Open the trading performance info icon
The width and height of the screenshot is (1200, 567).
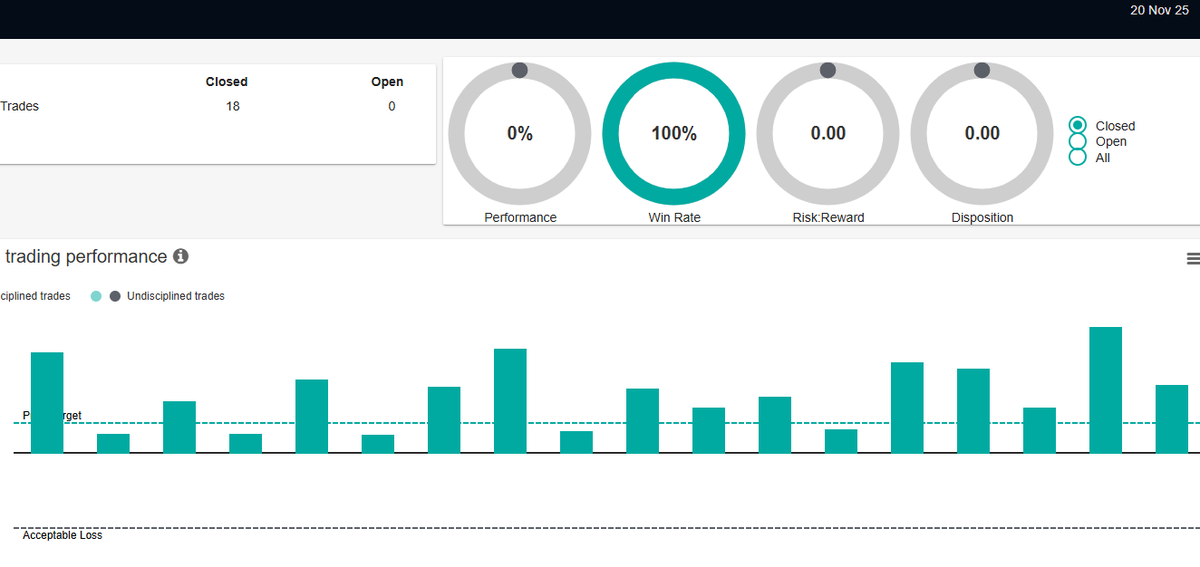(x=181, y=257)
